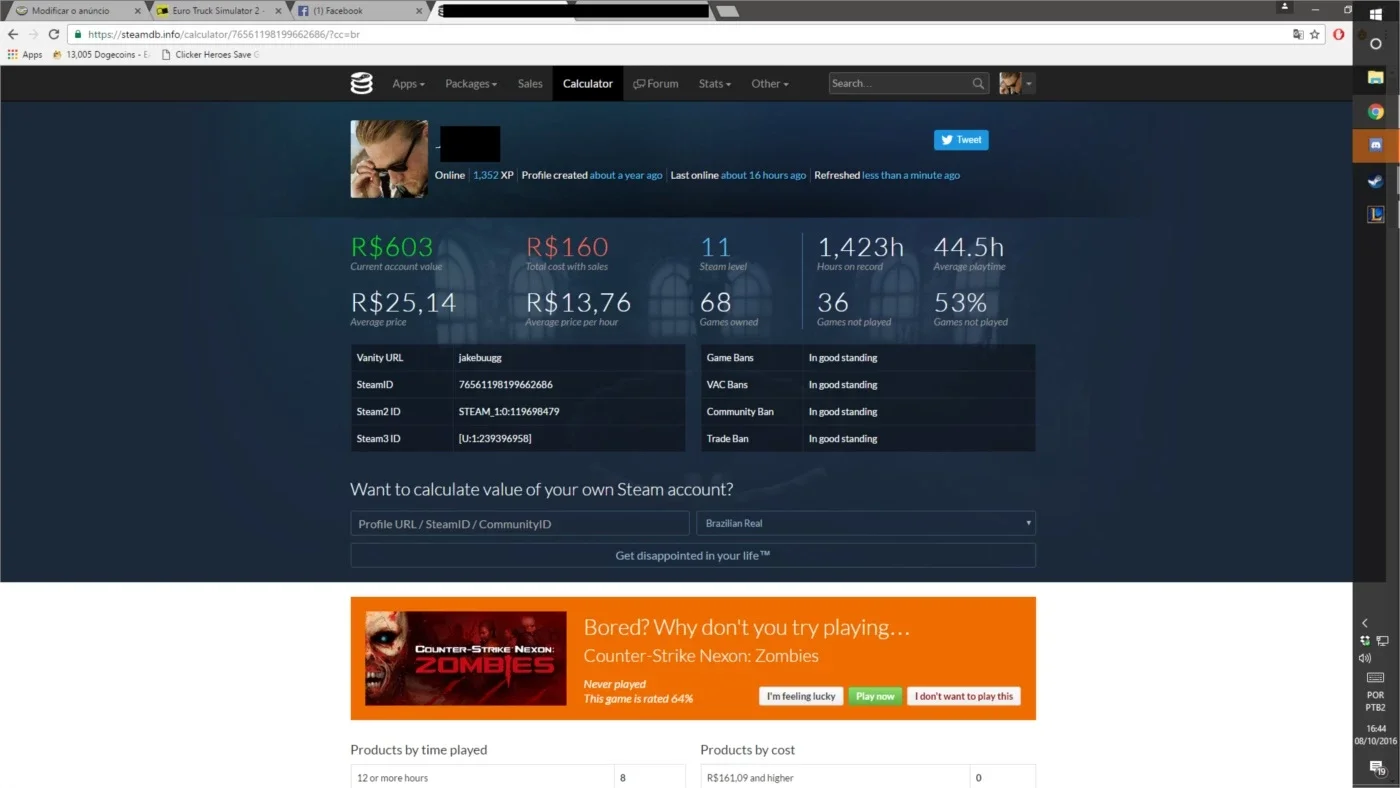Click the Steam3 ID value [U:1:239396958]
This screenshot has width=1400, height=788.
pyautogui.click(x=494, y=439)
